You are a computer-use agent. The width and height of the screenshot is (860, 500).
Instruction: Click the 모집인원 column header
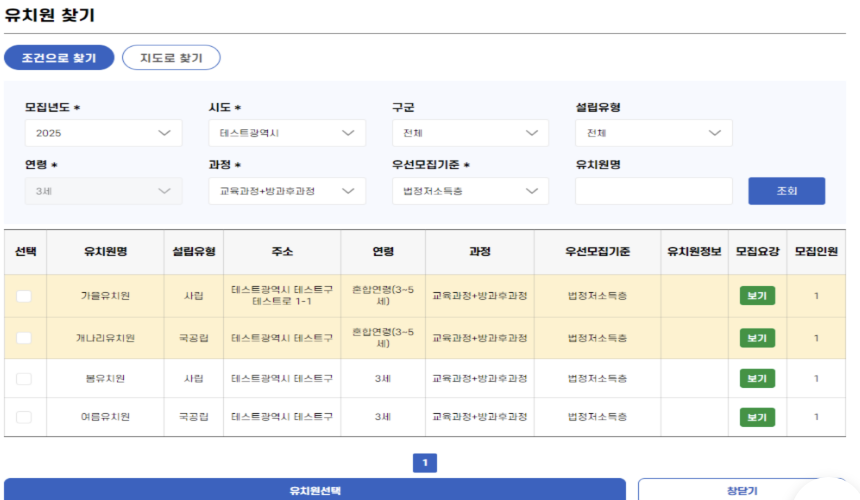click(x=816, y=252)
